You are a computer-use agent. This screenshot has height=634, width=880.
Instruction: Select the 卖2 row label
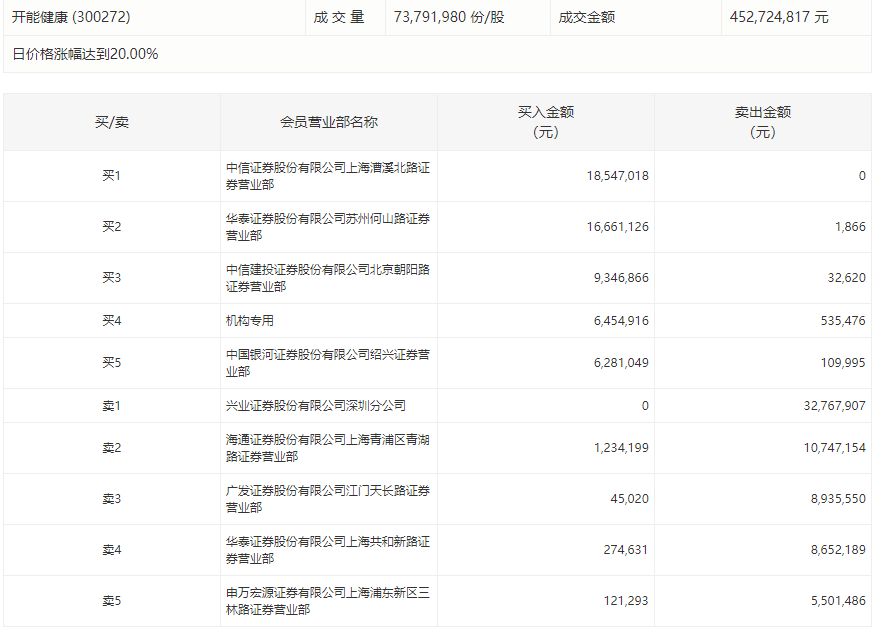click(112, 448)
